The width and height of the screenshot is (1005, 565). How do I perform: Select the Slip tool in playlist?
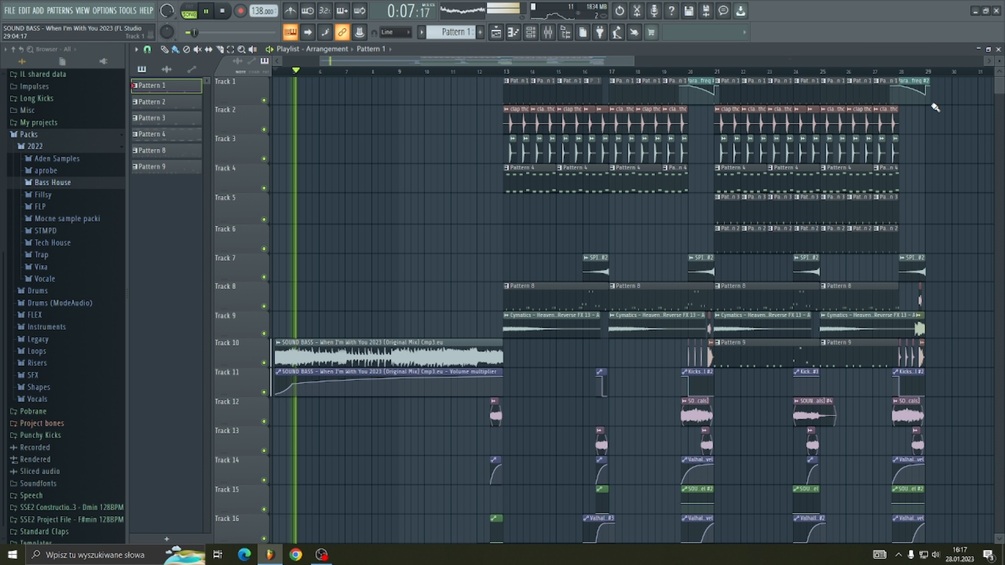click(208, 49)
